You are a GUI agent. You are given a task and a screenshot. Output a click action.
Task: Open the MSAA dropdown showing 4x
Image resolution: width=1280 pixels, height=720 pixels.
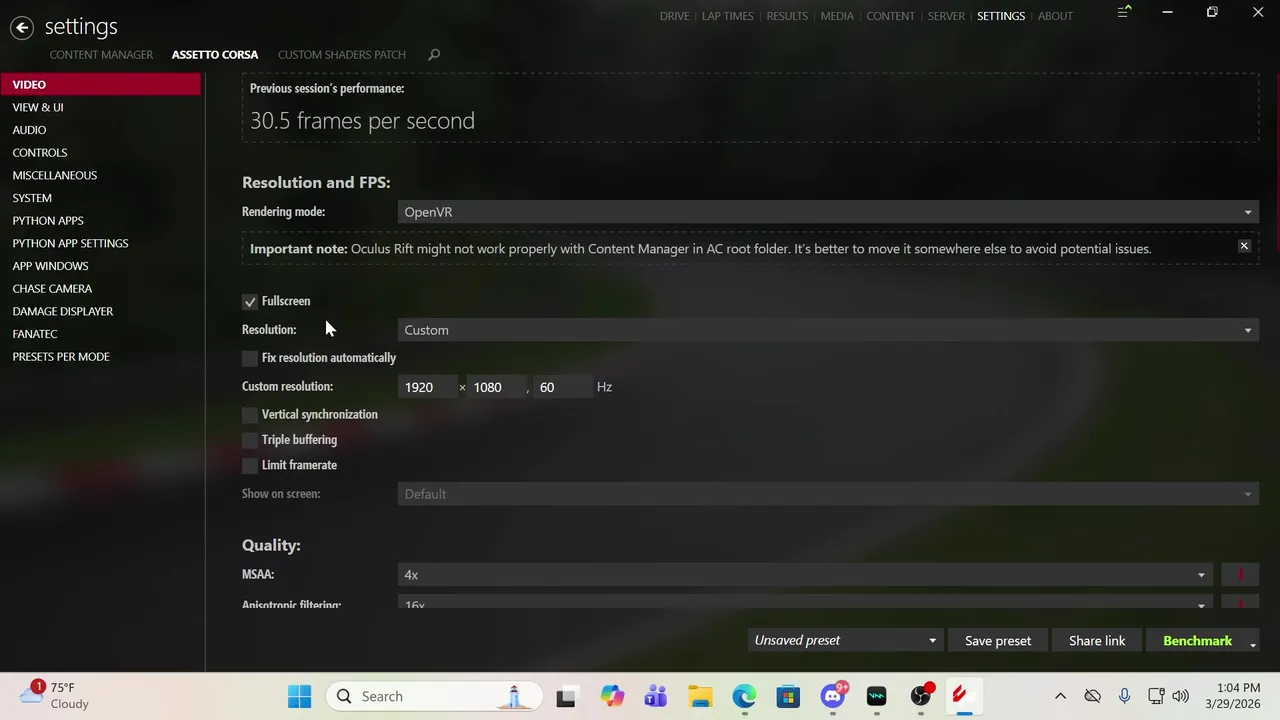(805, 574)
